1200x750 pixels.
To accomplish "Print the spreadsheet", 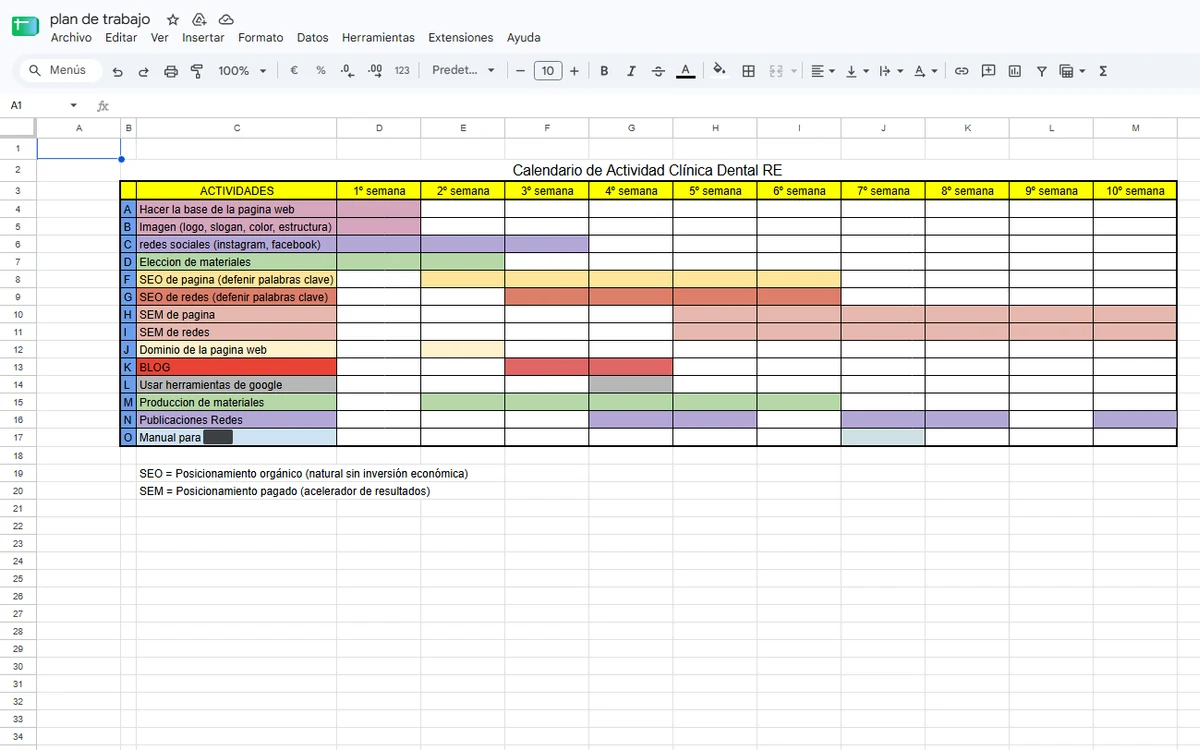I will click(x=170, y=71).
